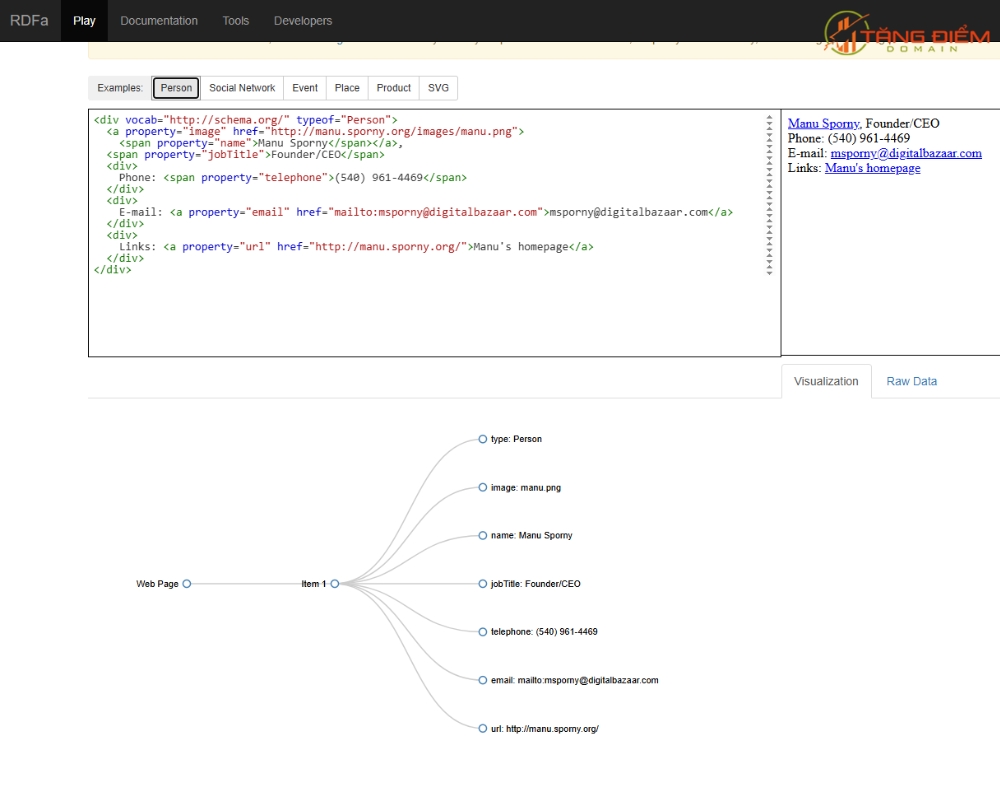1000x800 pixels.
Task: Click the jobTitle: Founder/CEO node circle
Action: [x=483, y=584]
